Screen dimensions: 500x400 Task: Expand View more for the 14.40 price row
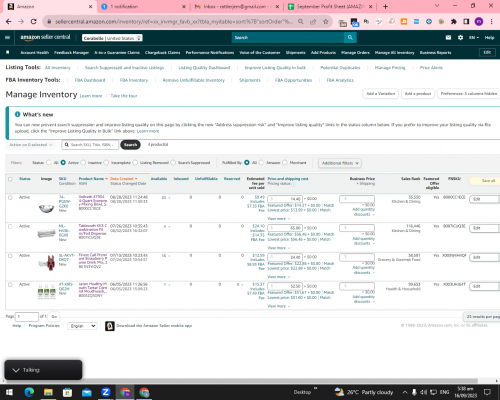[278, 219]
